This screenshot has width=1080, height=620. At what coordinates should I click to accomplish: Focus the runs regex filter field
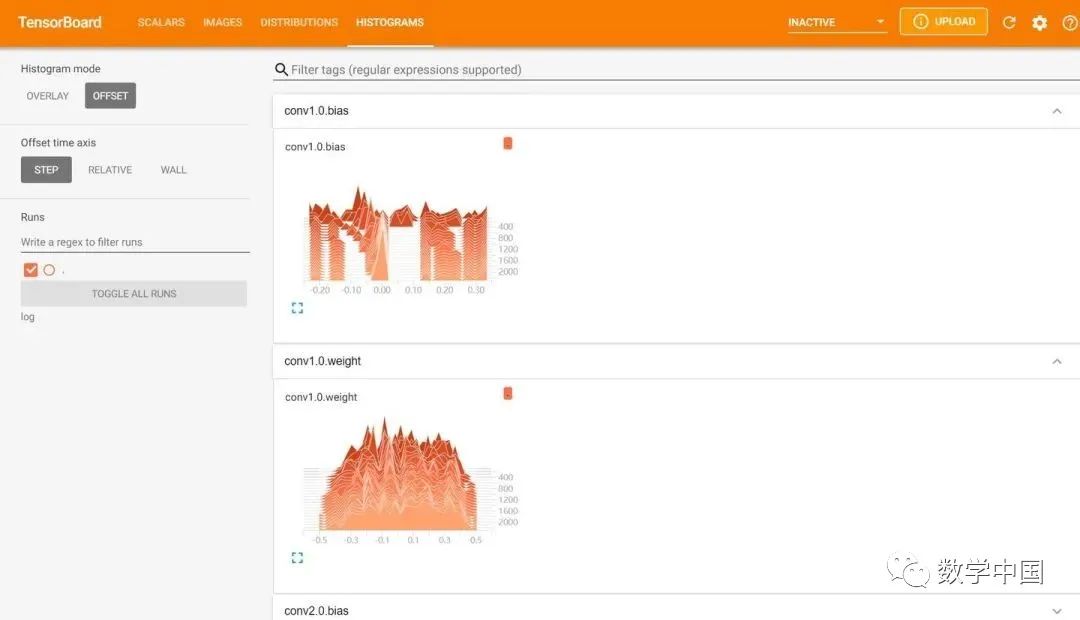(135, 242)
